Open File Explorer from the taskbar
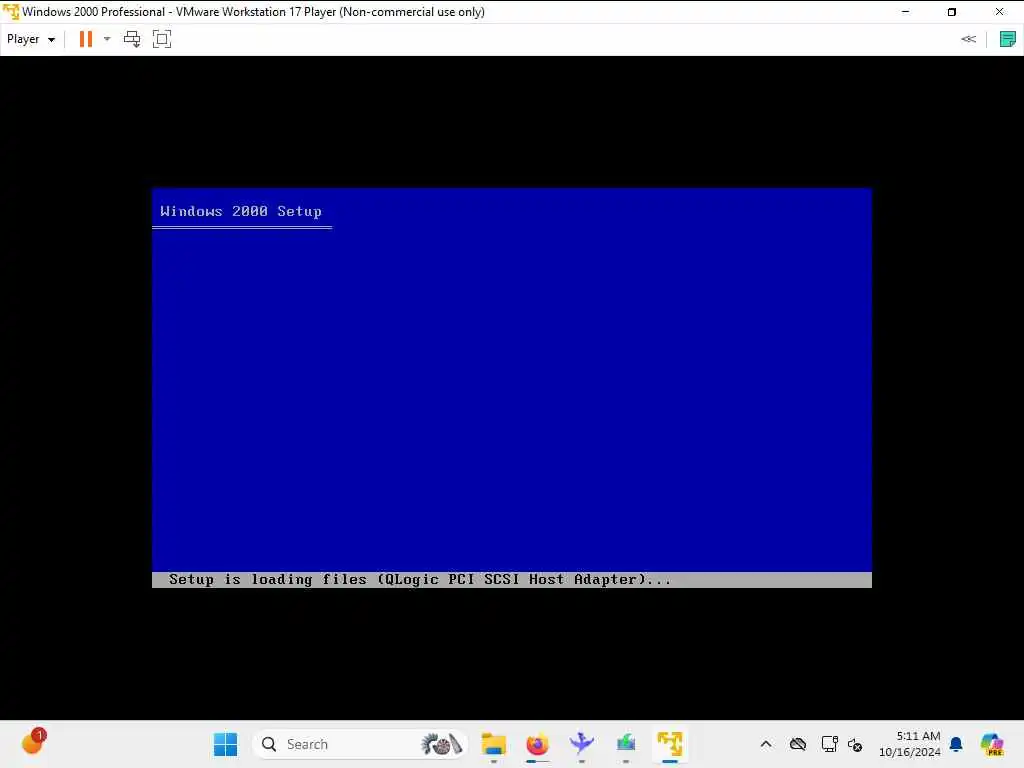This screenshot has width=1024, height=768. tap(494, 744)
